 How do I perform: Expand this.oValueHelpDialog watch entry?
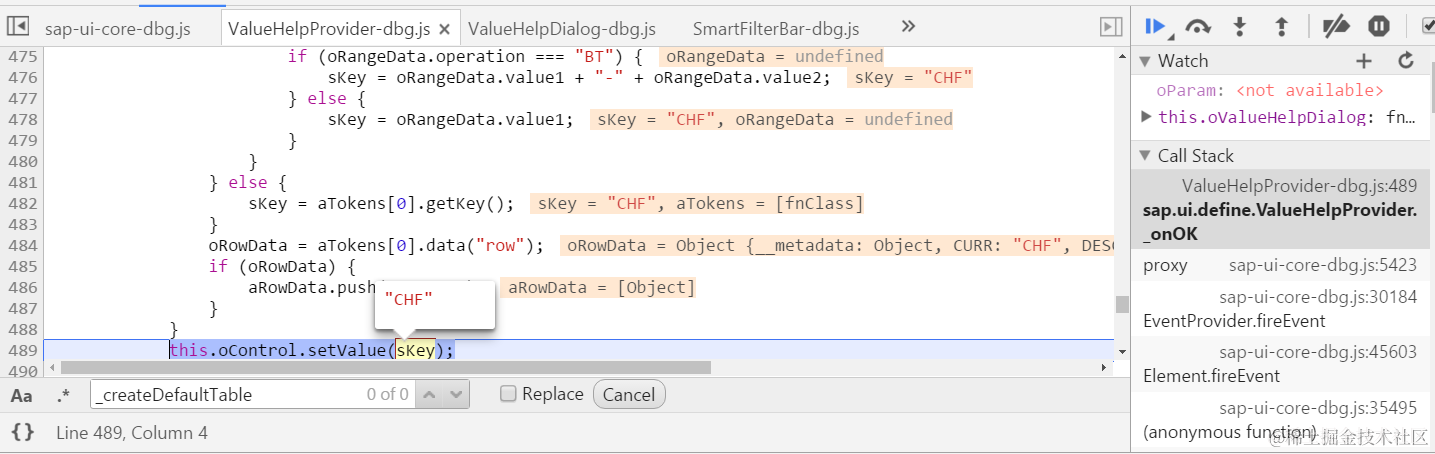(x=1147, y=117)
